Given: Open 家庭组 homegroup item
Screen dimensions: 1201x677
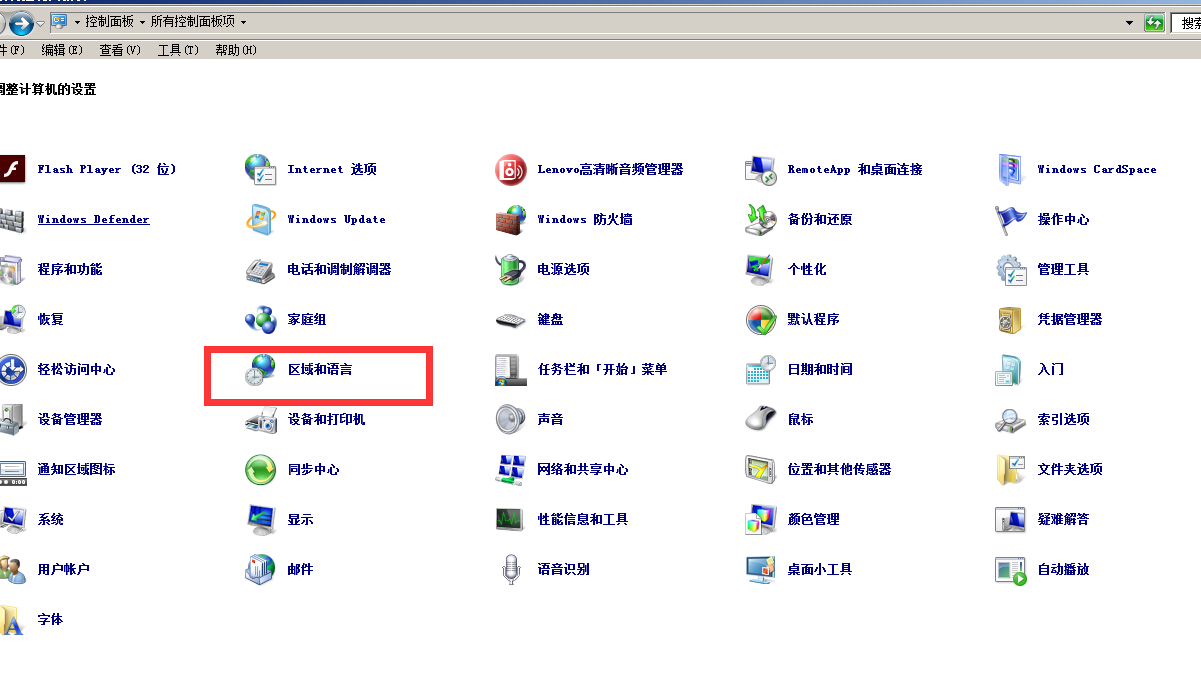Looking at the screenshot, I should coord(286,319).
